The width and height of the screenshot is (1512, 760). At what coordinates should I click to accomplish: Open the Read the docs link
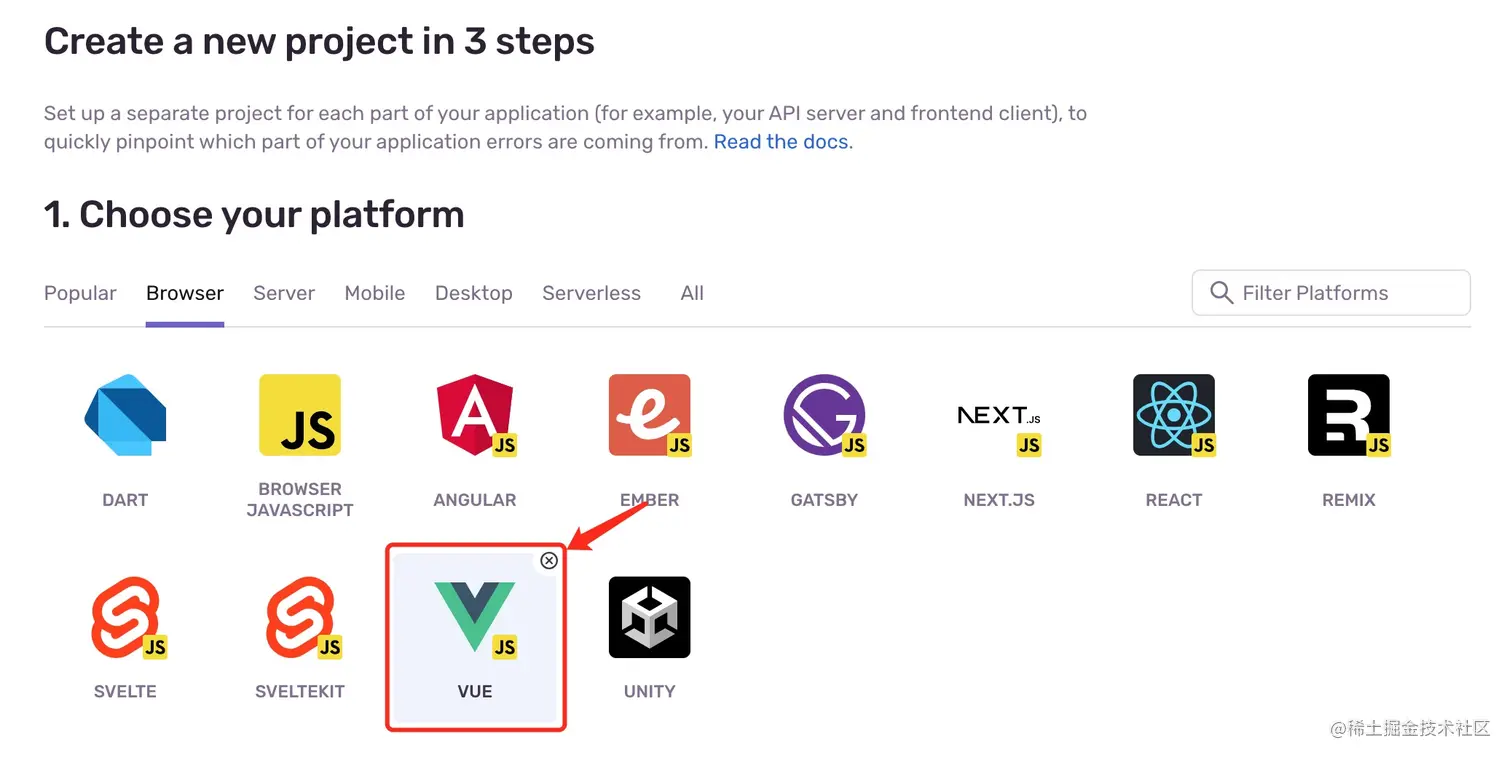pyautogui.click(x=781, y=141)
